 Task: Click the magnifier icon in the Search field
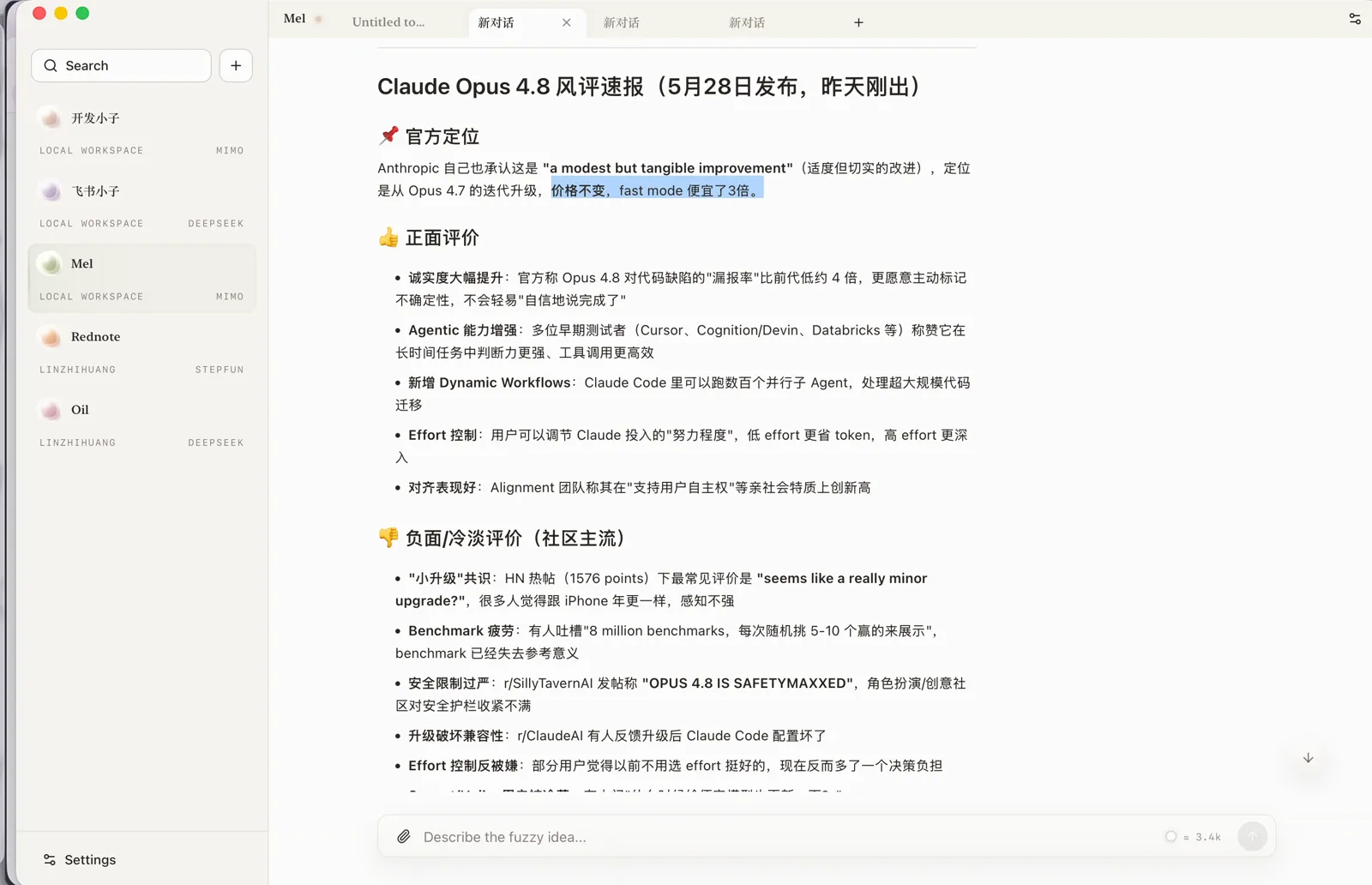(51, 66)
